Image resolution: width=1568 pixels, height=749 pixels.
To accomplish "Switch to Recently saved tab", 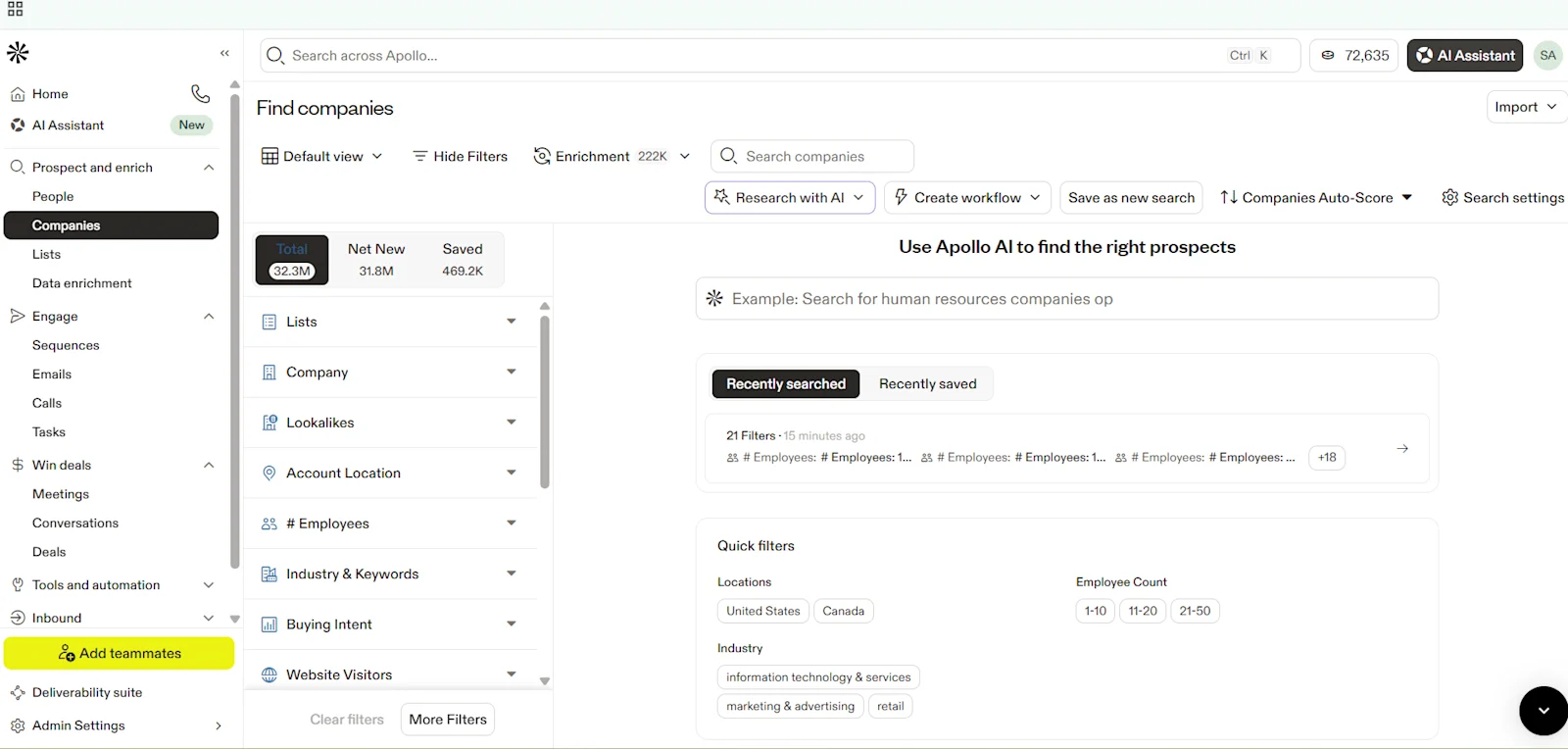I will pos(928,384).
